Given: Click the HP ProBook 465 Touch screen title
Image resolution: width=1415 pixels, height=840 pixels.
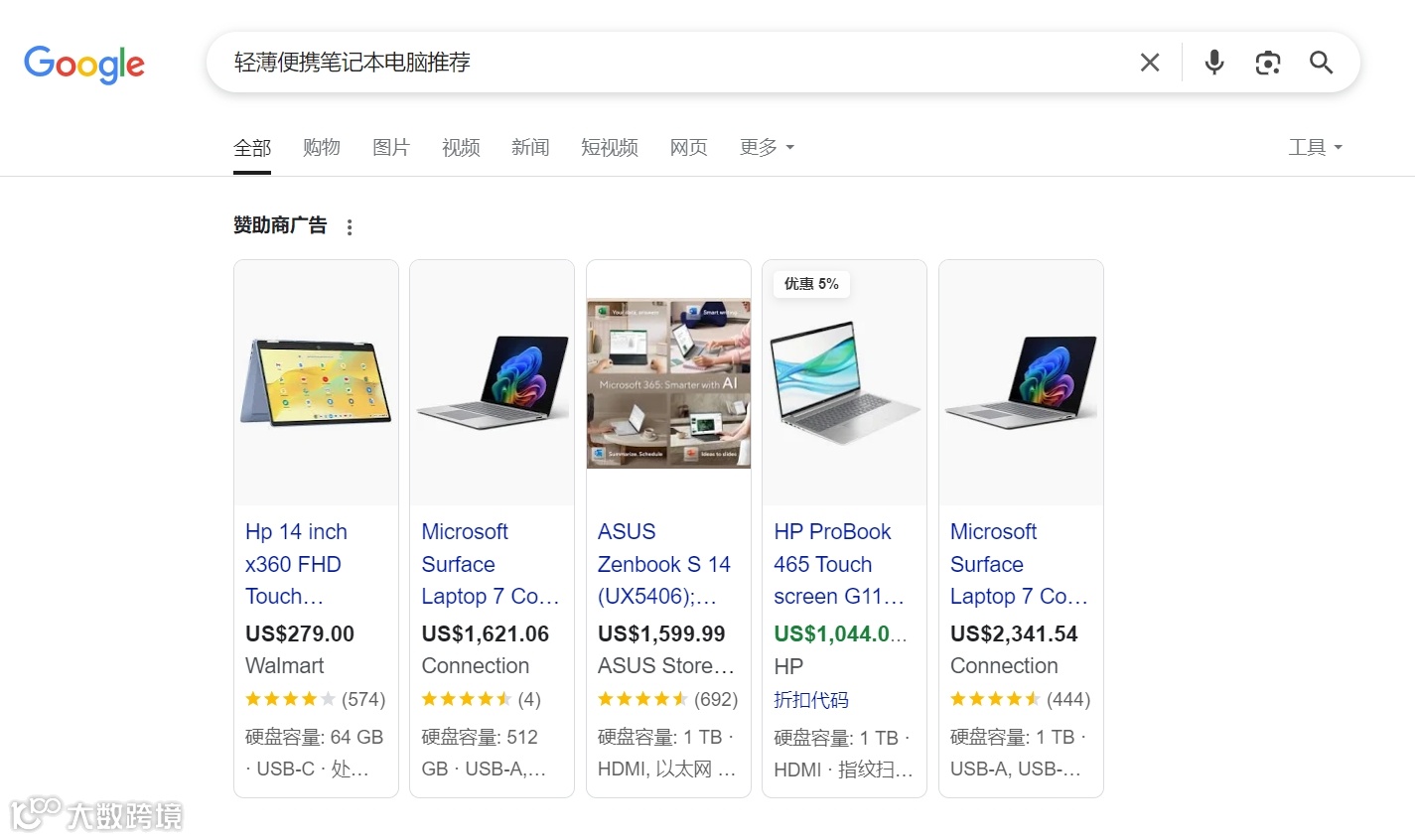Looking at the screenshot, I should tap(839, 564).
